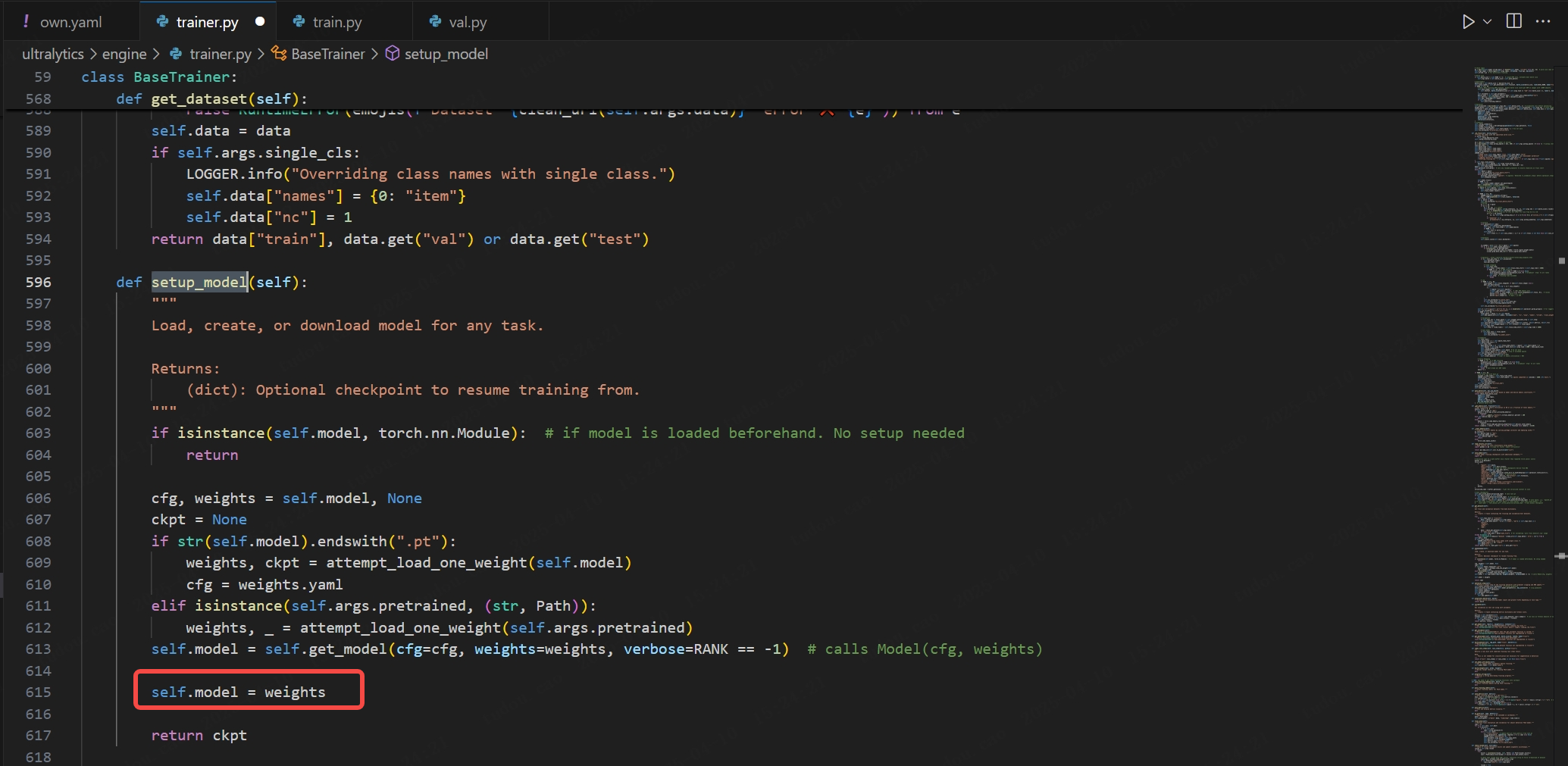Viewport: 1568px width, 766px height.
Task: Click the yaml exclamation icon on own.yaml tab
Action: (x=27, y=22)
